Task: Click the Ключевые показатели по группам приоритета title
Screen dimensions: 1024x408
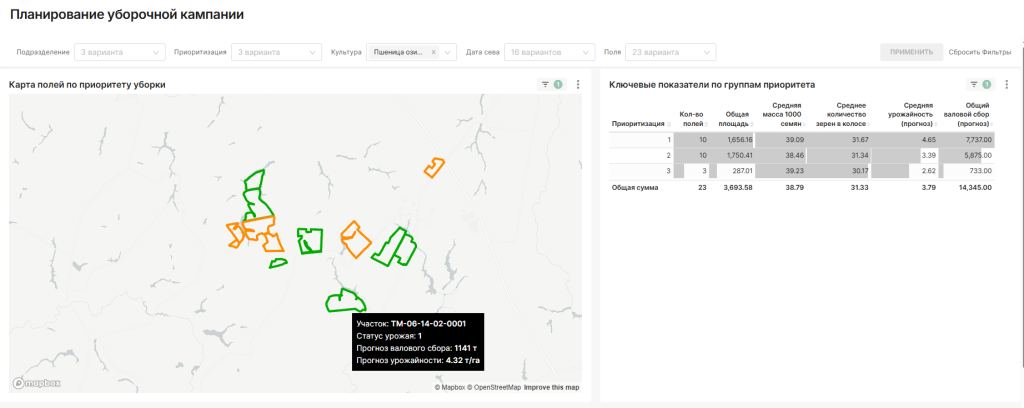Action: (x=711, y=84)
